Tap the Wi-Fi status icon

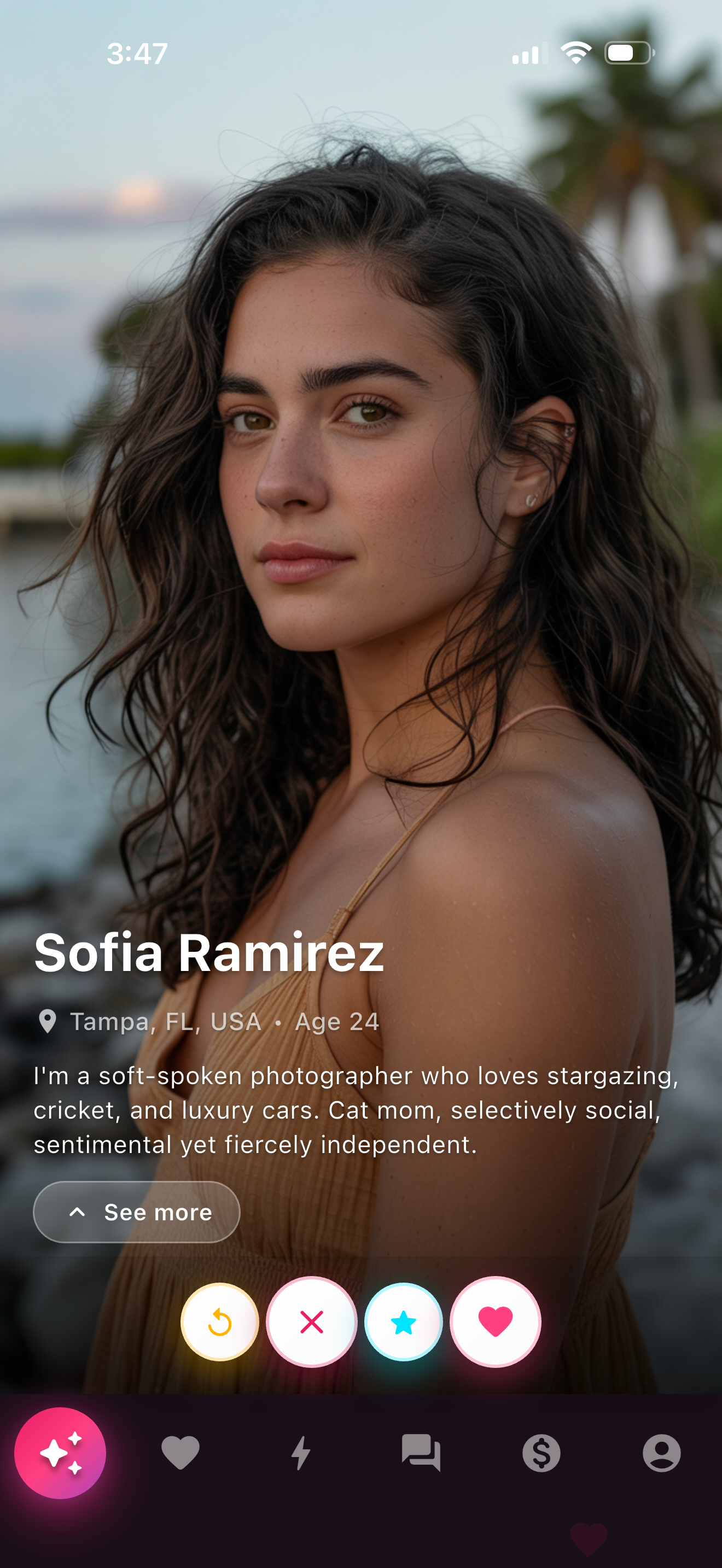point(576,53)
